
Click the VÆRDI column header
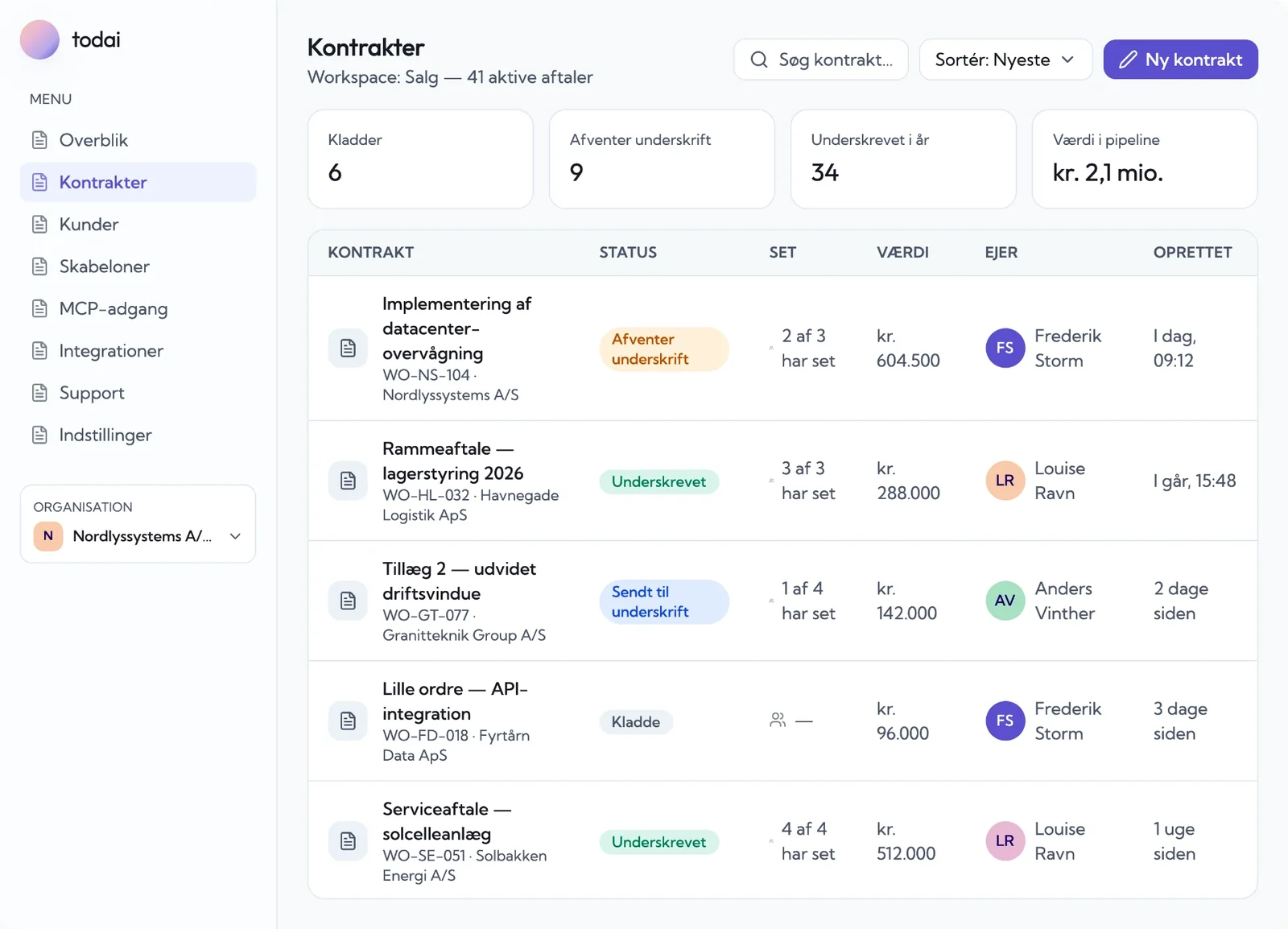902,252
